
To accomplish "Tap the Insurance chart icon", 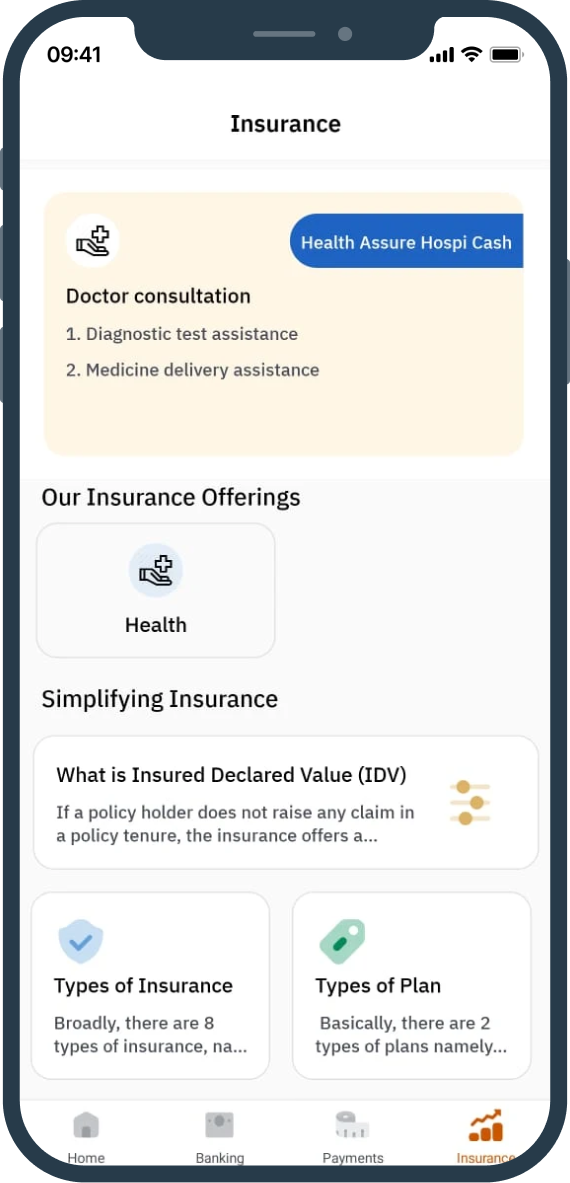I will click(486, 1125).
